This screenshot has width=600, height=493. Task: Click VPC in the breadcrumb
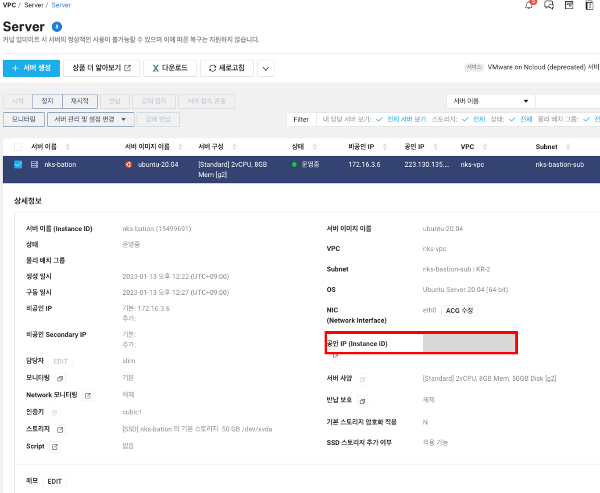pyautogui.click(x=9, y=5)
